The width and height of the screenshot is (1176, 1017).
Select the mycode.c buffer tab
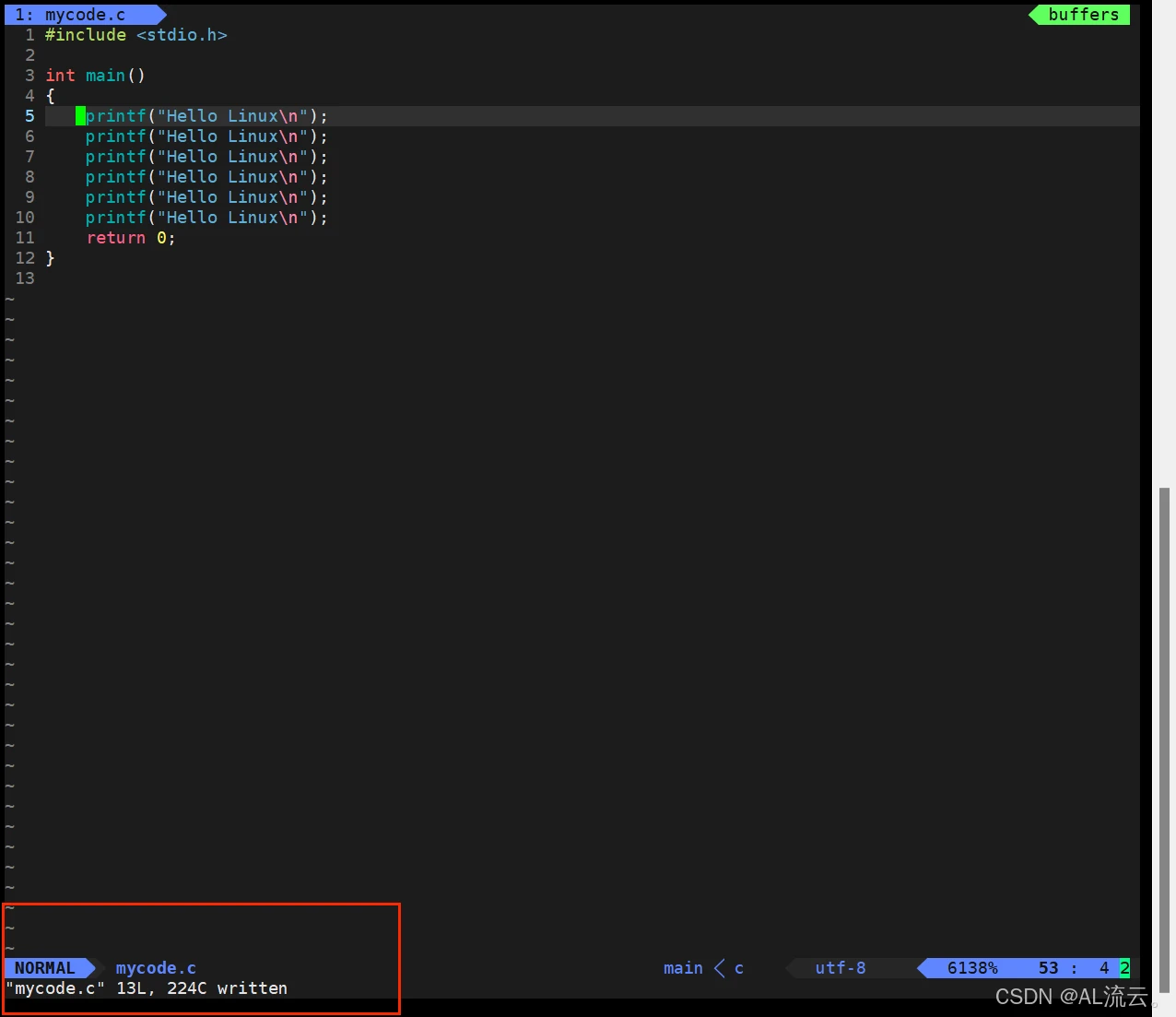click(x=83, y=15)
